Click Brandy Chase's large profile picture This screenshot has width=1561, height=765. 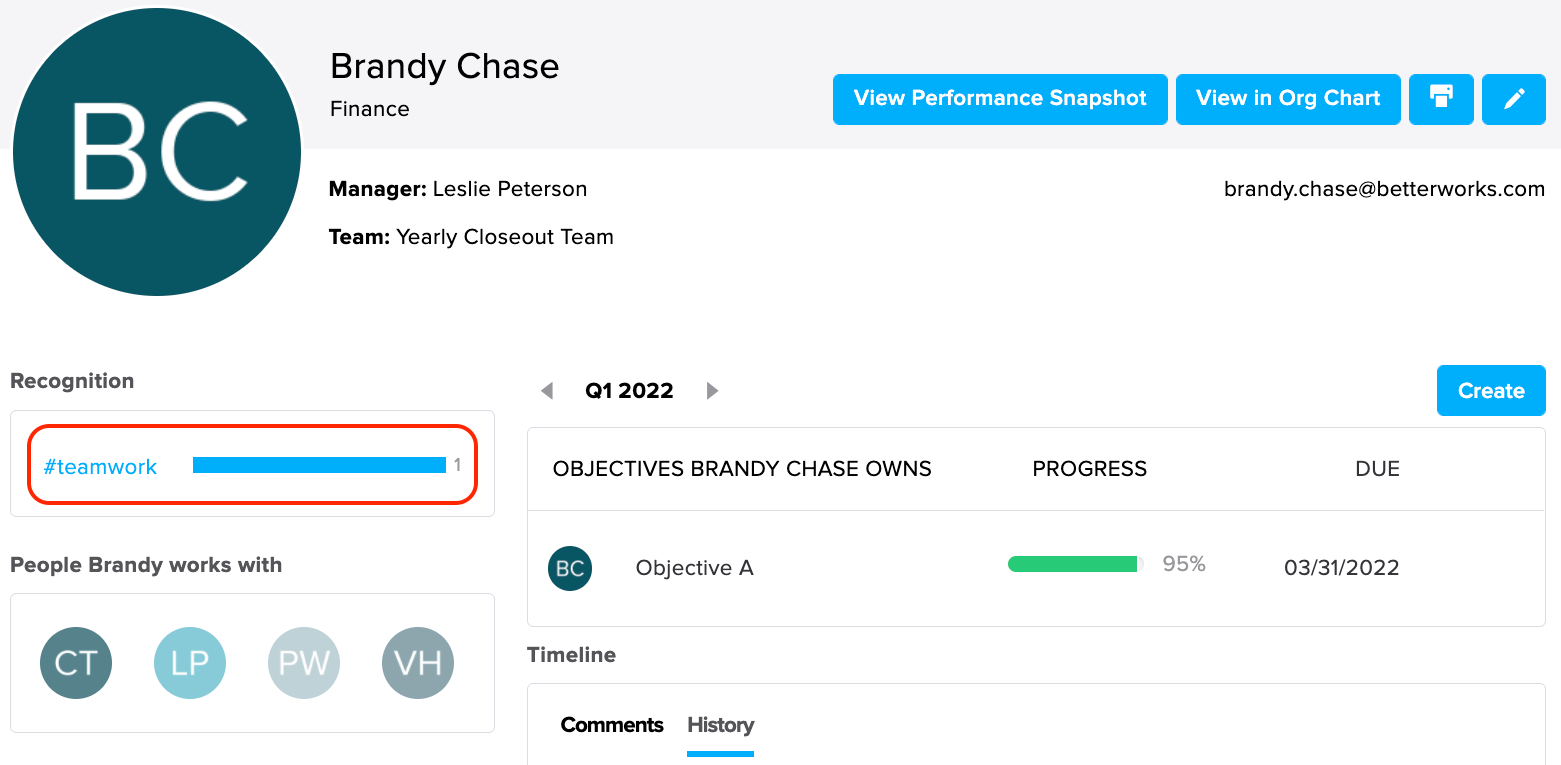pos(157,152)
